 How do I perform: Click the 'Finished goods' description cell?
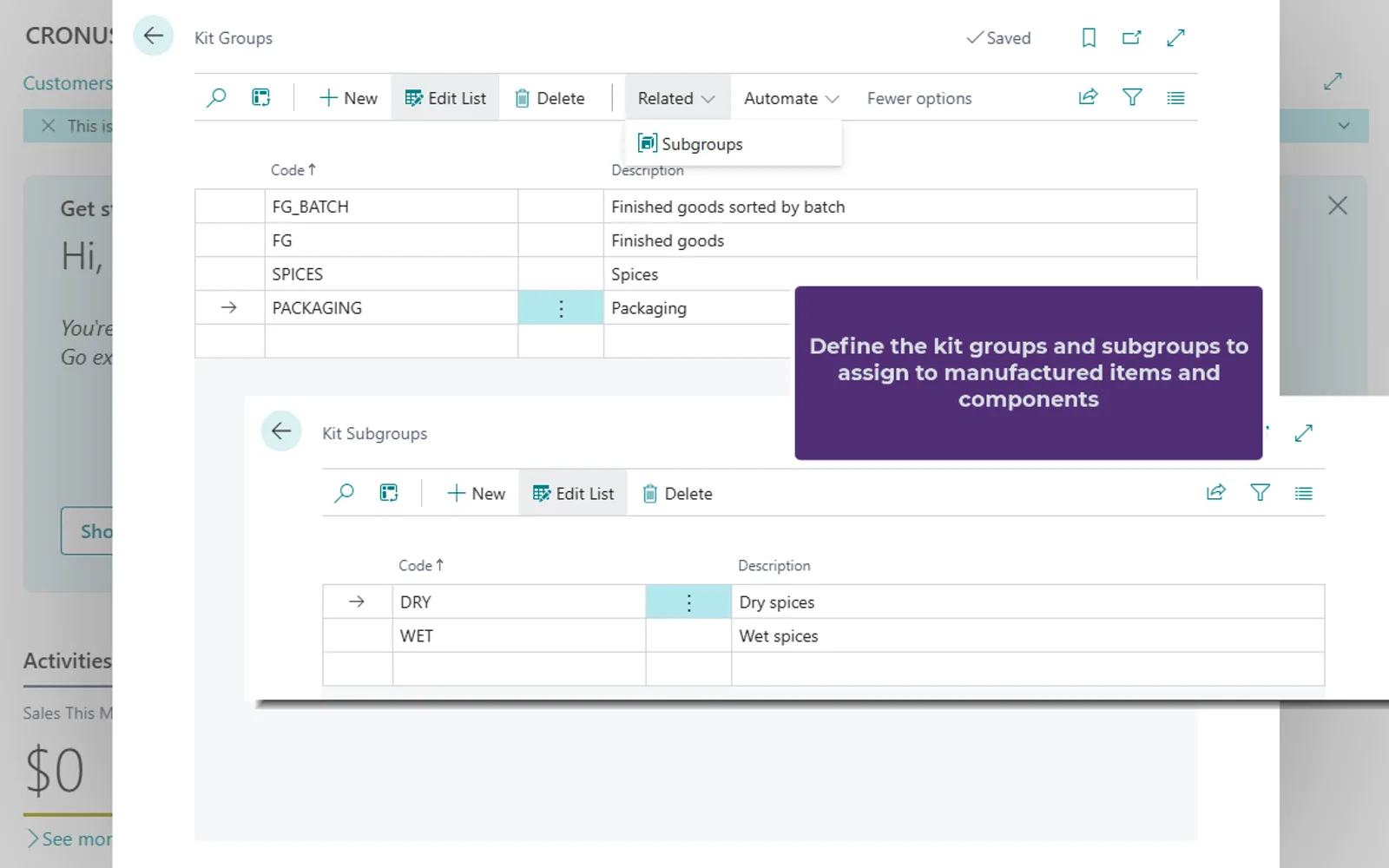[x=899, y=240]
